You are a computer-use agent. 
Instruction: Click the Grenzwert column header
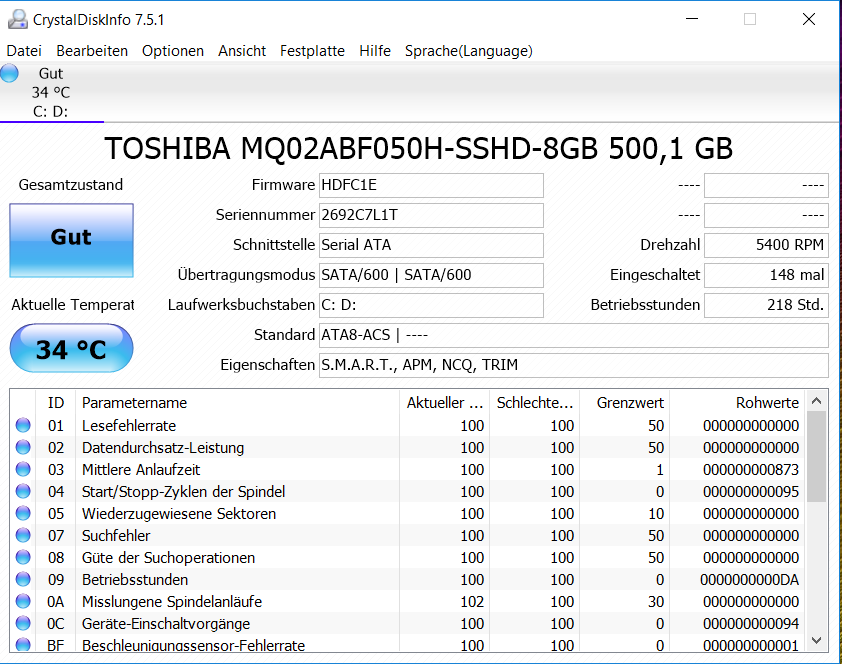click(x=625, y=403)
